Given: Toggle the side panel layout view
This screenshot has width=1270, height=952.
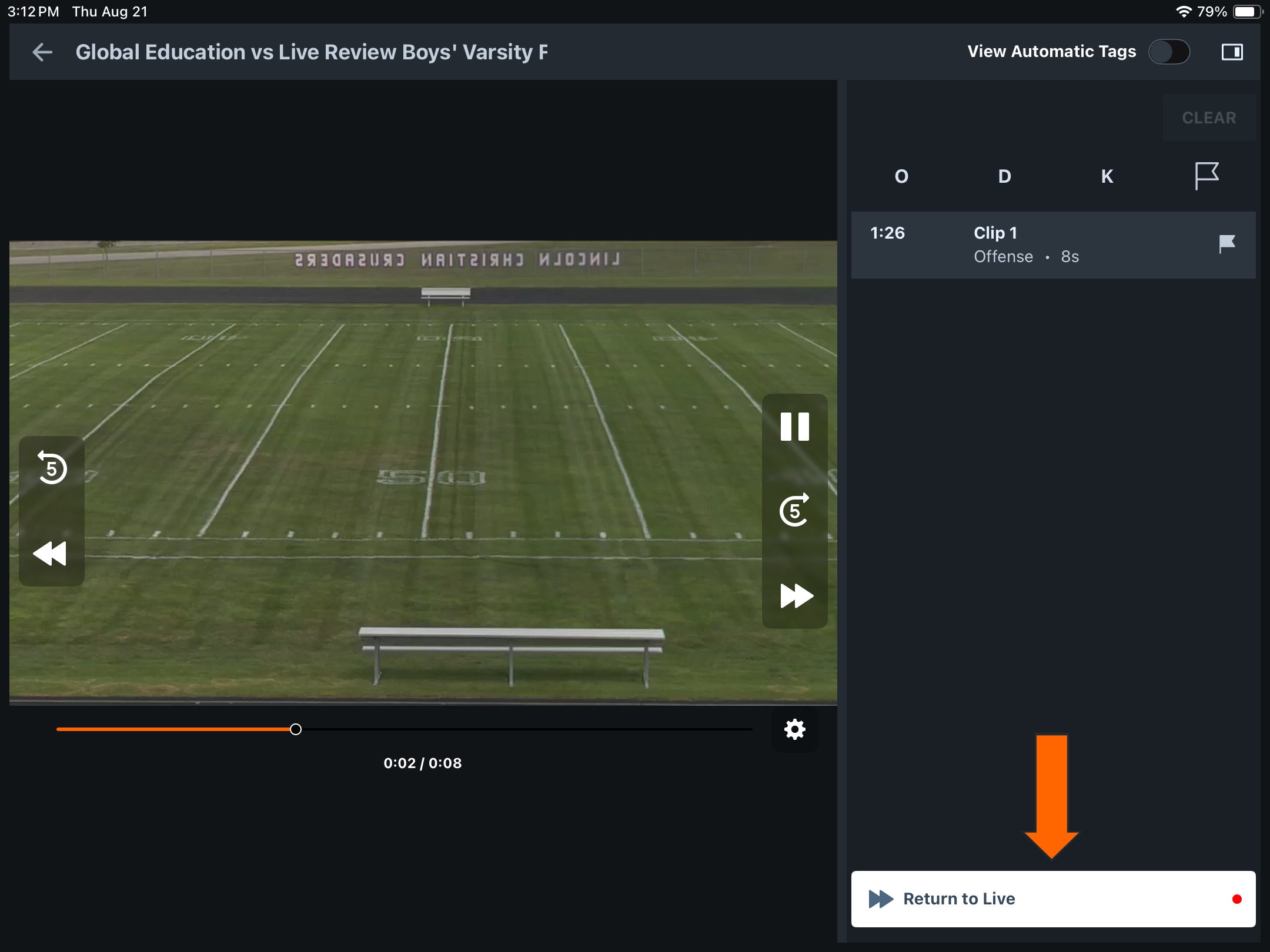Looking at the screenshot, I should click(1233, 52).
